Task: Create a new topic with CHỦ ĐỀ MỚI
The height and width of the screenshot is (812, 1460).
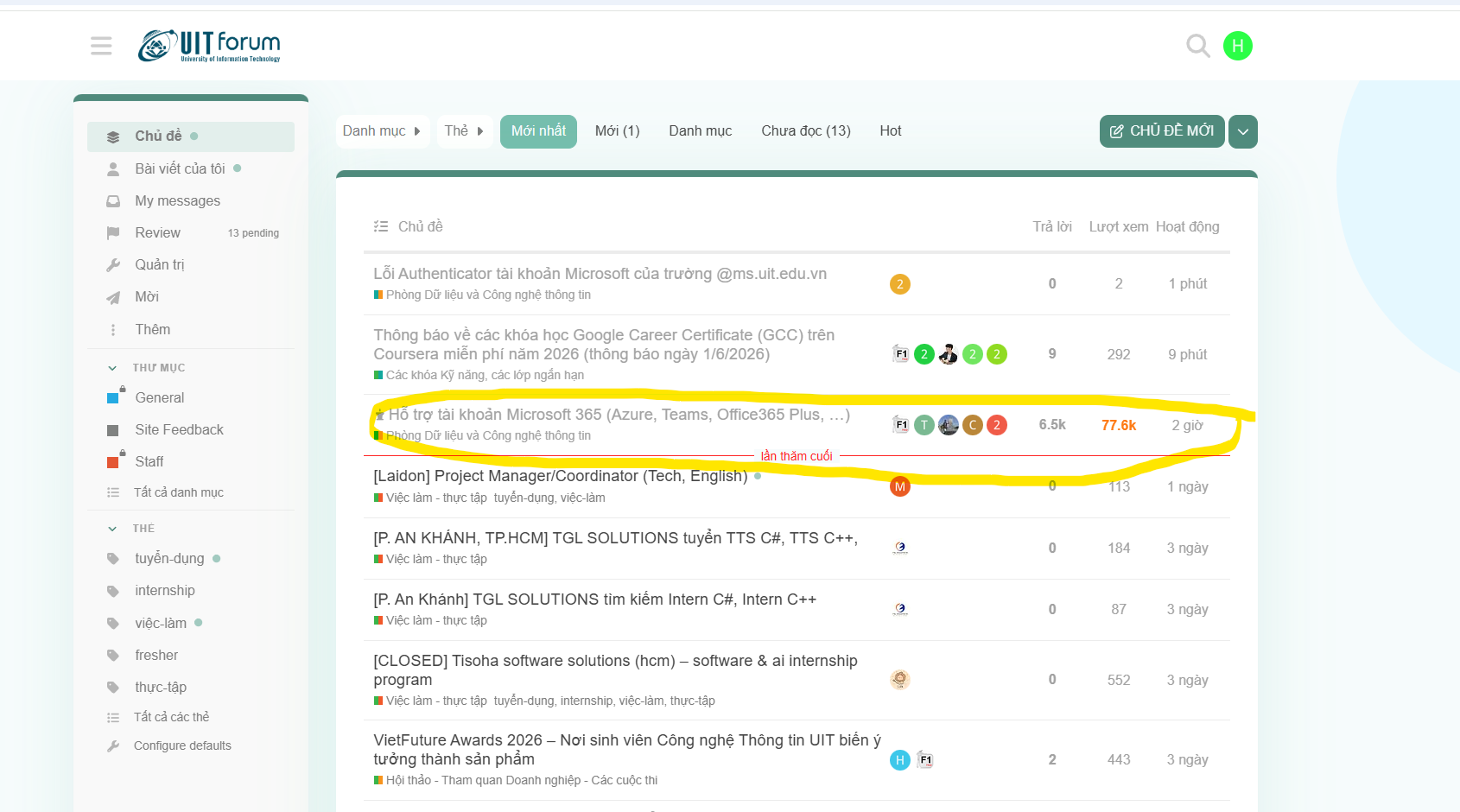Action: coord(1162,131)
